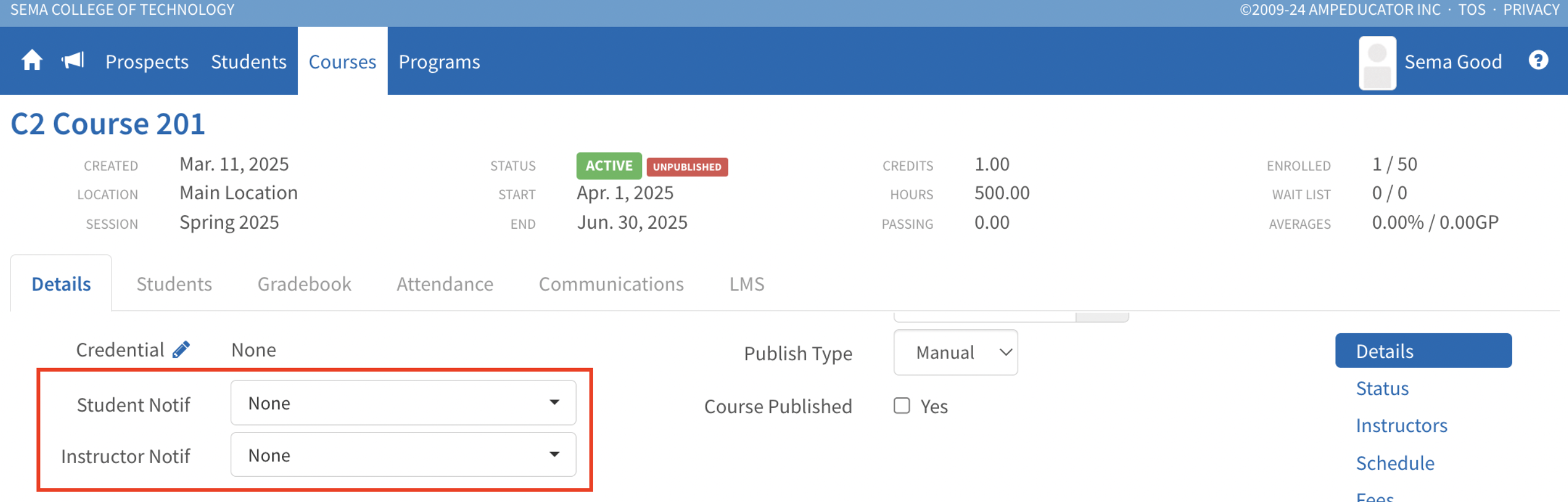Tick the Course Published Yes checkbox
1568x502 pixels.
[901, 406]
